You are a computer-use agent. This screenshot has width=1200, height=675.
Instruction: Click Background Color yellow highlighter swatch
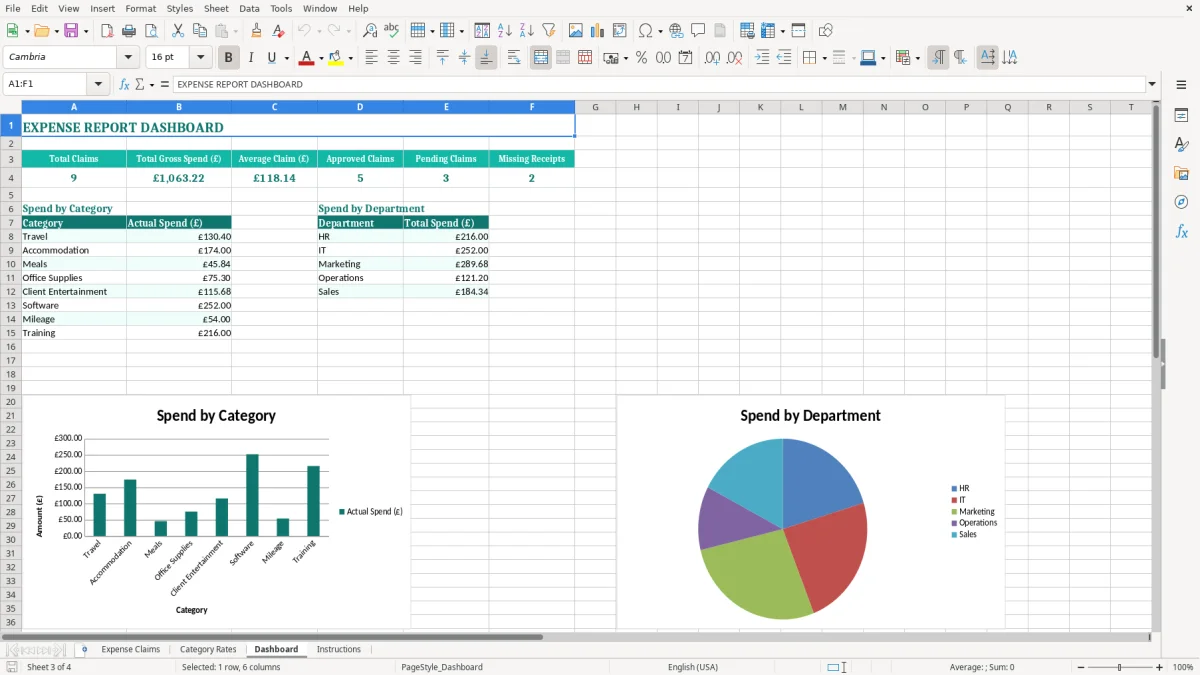coord(335,58)
